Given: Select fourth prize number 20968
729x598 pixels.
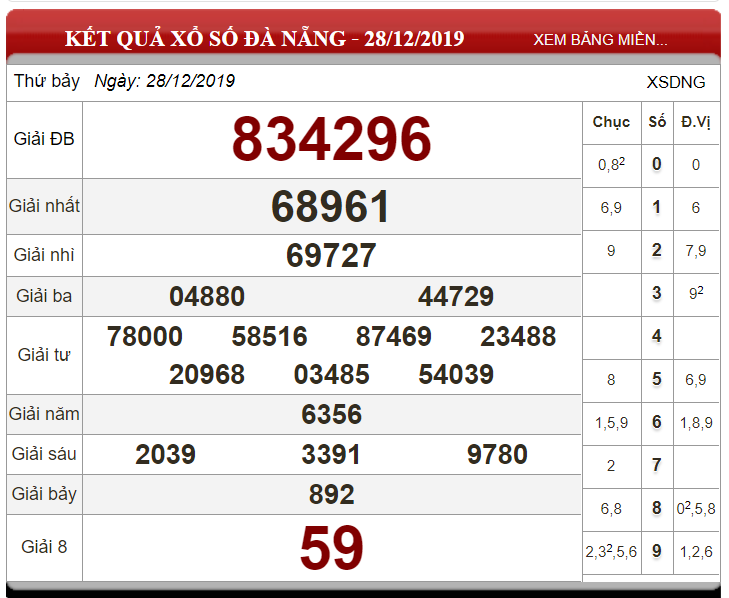Looking at the screenshot, I should click(x=207, y=374).
